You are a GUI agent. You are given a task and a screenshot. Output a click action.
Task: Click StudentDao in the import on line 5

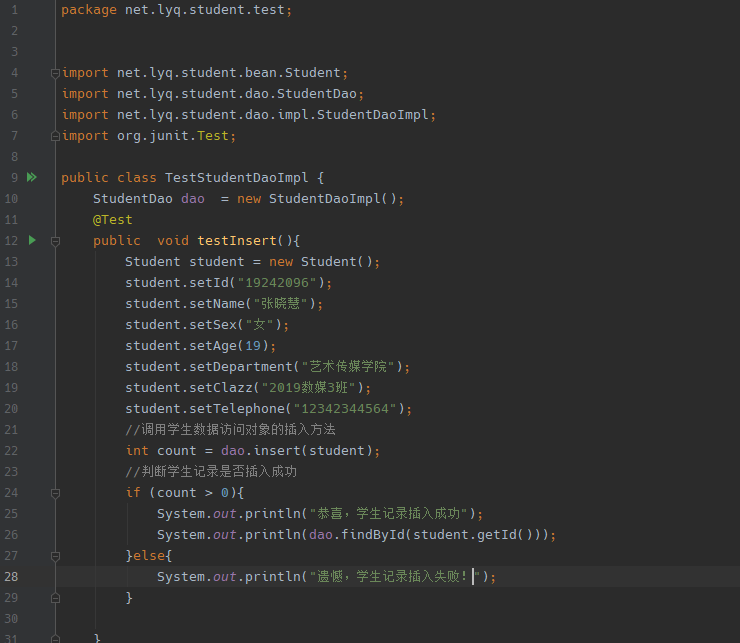coord(317,93)
